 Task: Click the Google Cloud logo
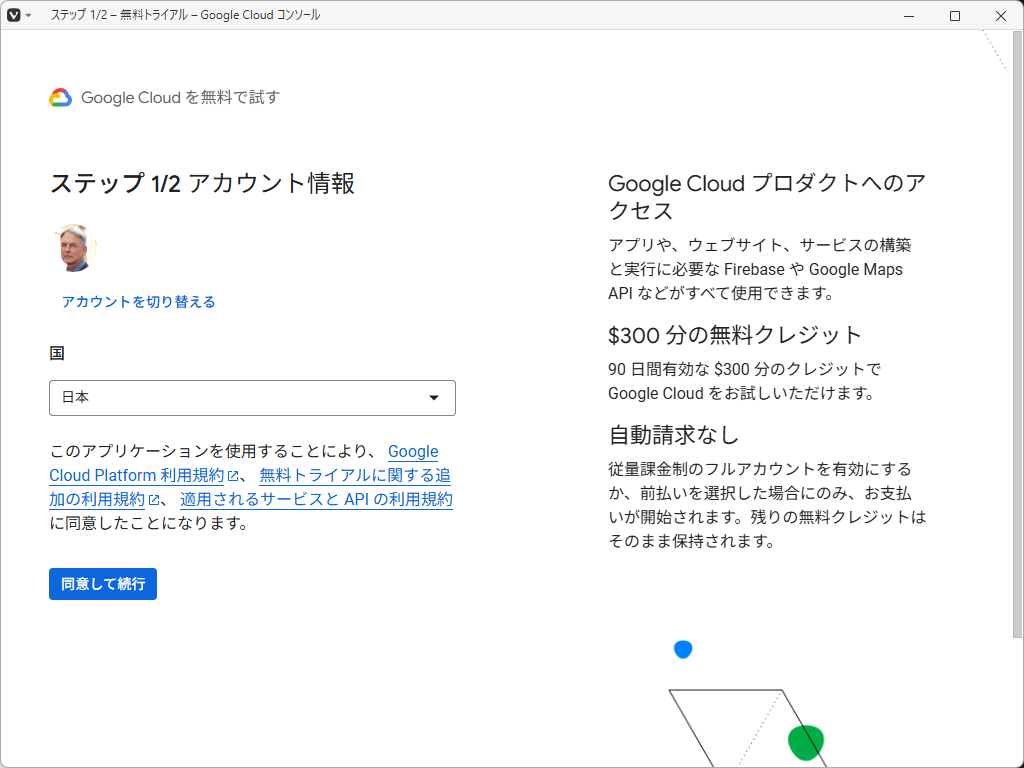point(60,97)
